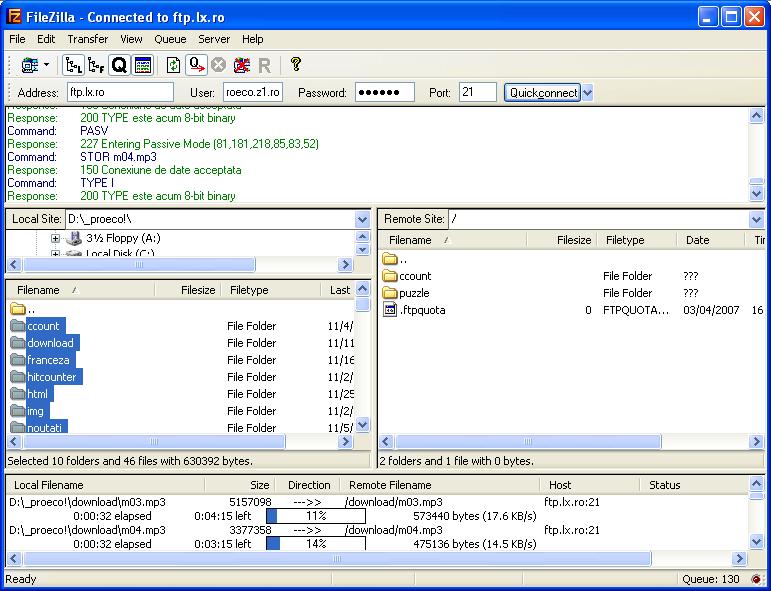771x591 pixels.
Task: Toggle the local directory tree view
Action: click(74, 65)
